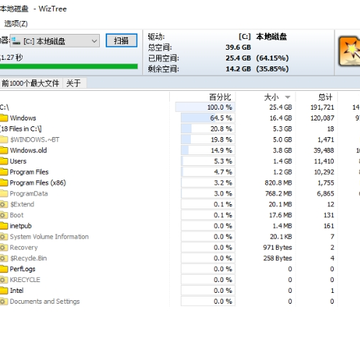
Task: Click the 39,488 total count value
Action: [x=324, y=150]
